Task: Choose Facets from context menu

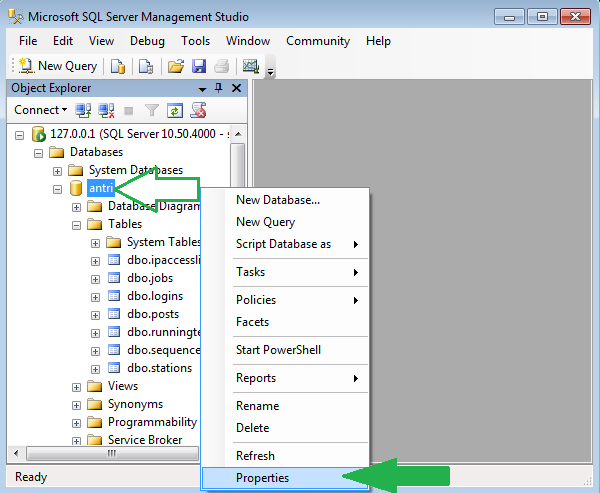Action: coord(285,322)
